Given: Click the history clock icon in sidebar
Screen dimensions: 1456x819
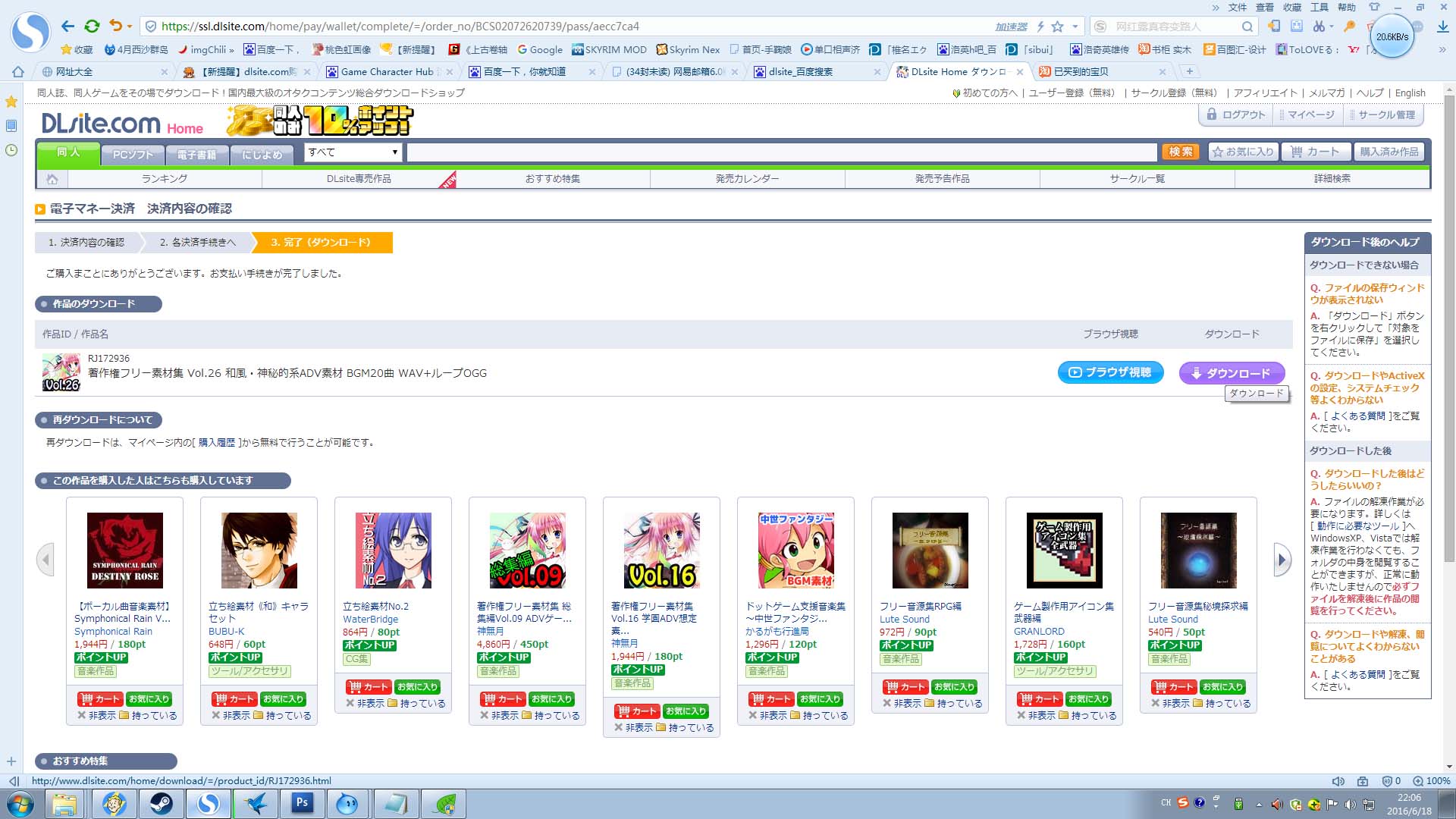Looking at the screenshot, I should pyautogui.click(x=11, y=150).
